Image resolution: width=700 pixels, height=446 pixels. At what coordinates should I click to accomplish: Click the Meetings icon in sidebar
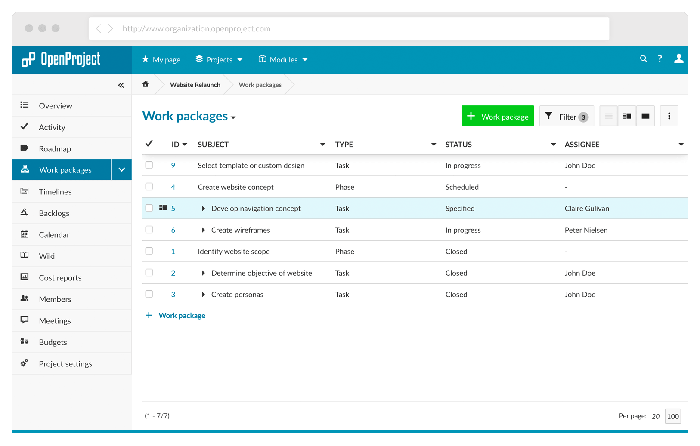25,320
